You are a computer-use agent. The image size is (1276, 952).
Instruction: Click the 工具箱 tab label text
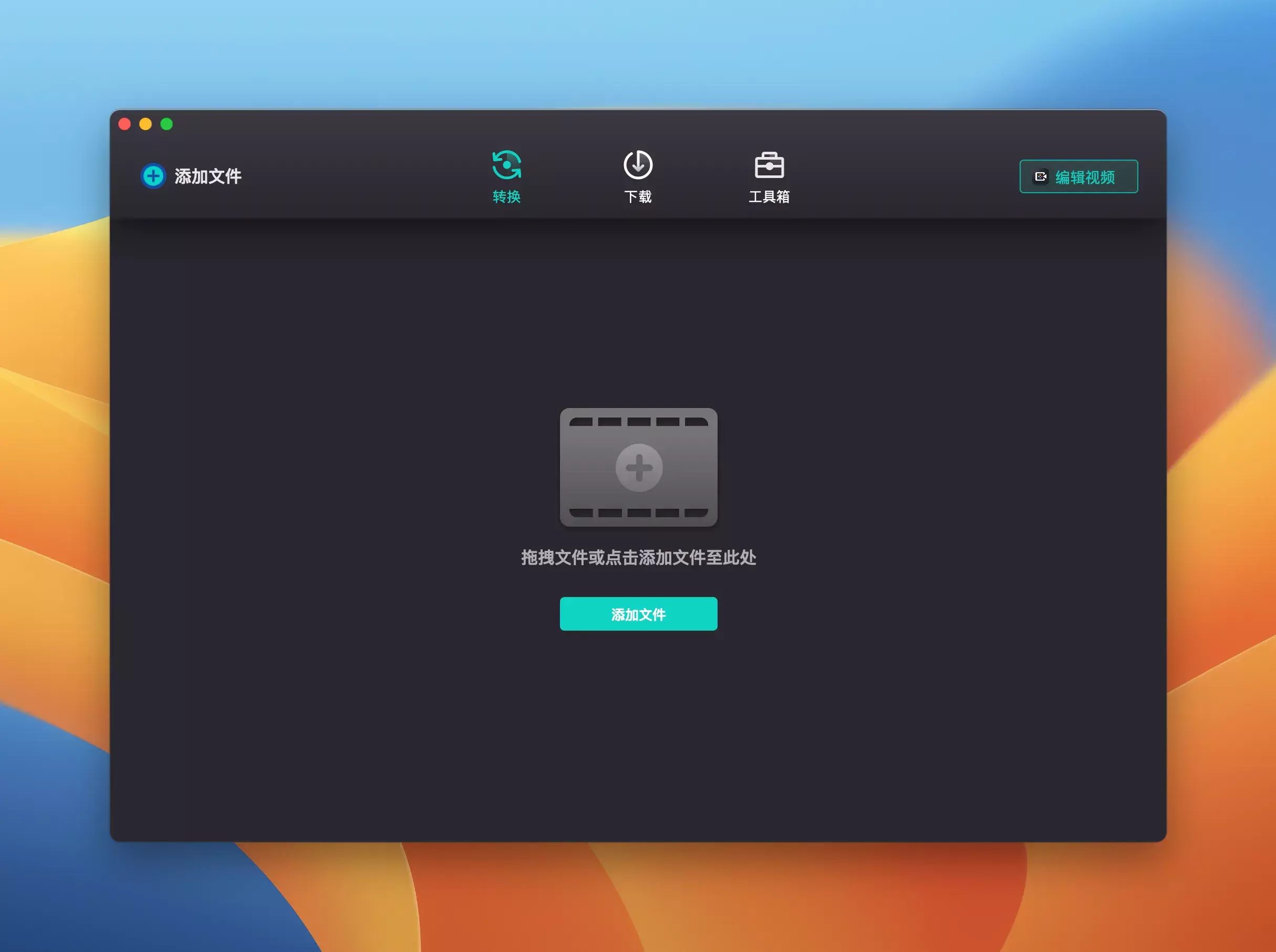coord(769,197)
